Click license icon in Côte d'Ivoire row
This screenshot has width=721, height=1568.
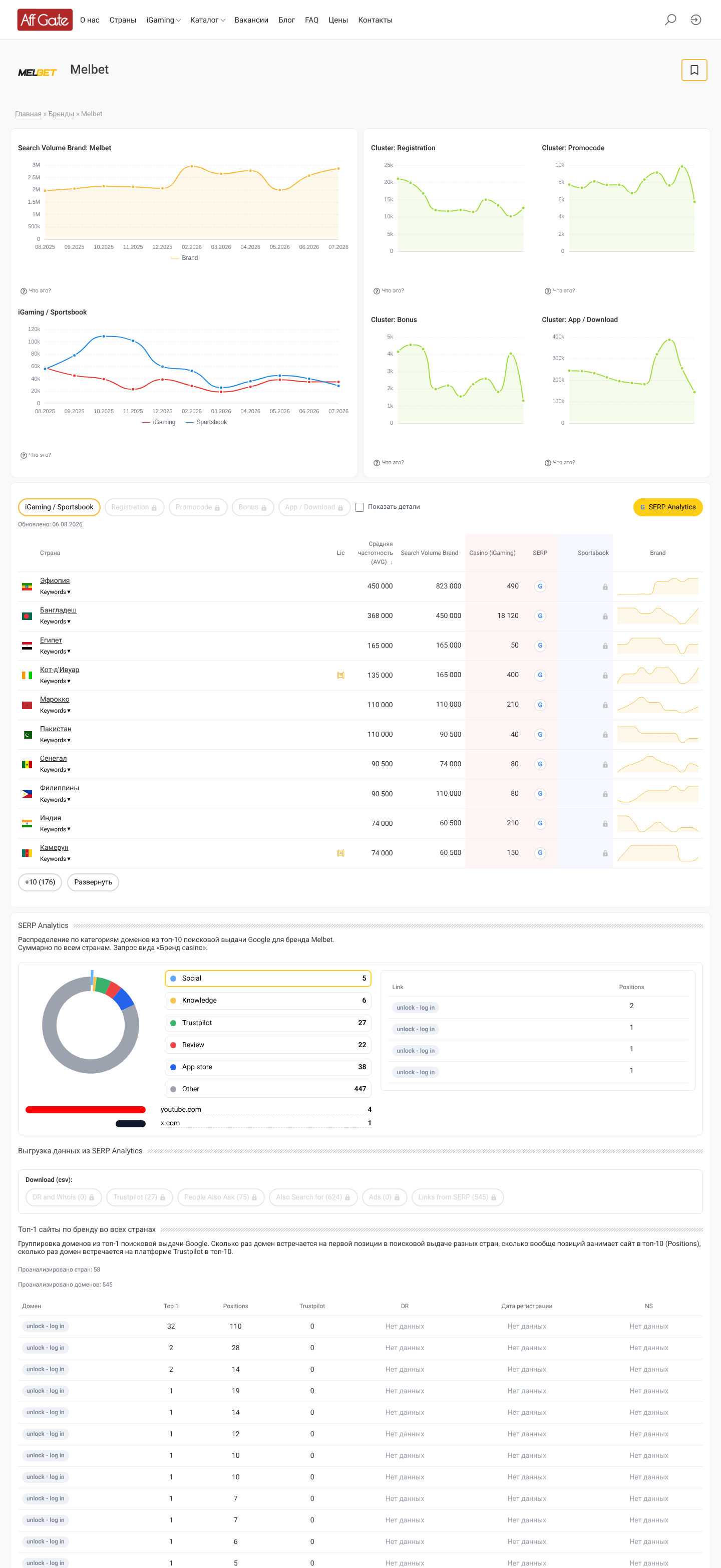pyautogui.click(x=341, y=676)
